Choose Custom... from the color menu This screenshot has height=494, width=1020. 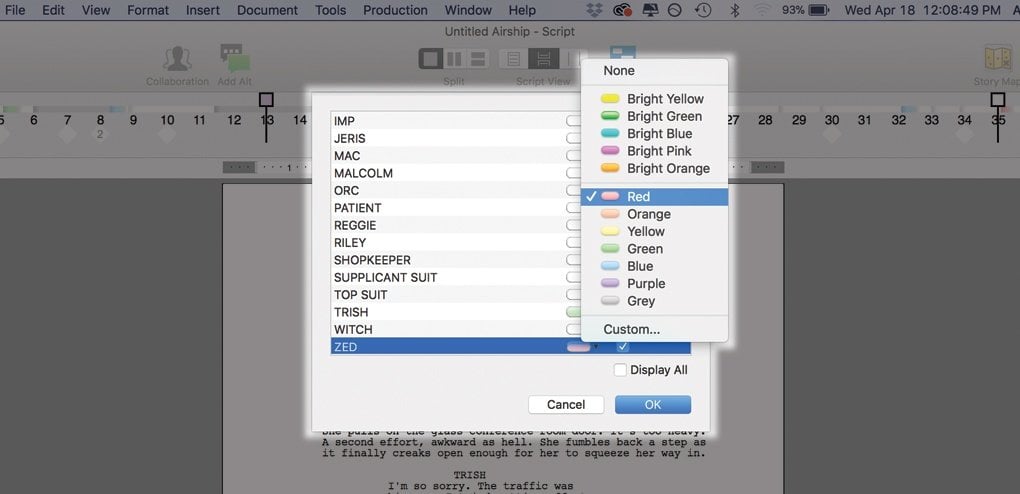click(x=631, y=329)
